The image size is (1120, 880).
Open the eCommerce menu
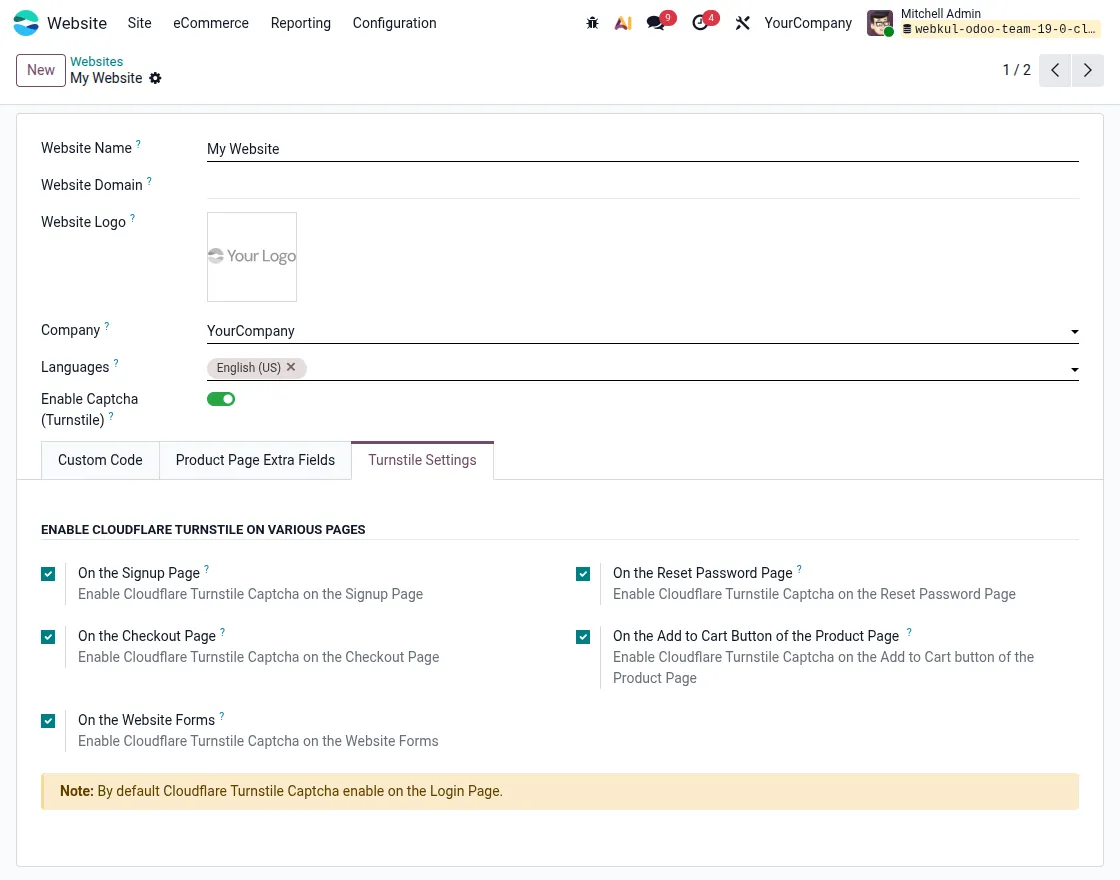pos(210,23)
